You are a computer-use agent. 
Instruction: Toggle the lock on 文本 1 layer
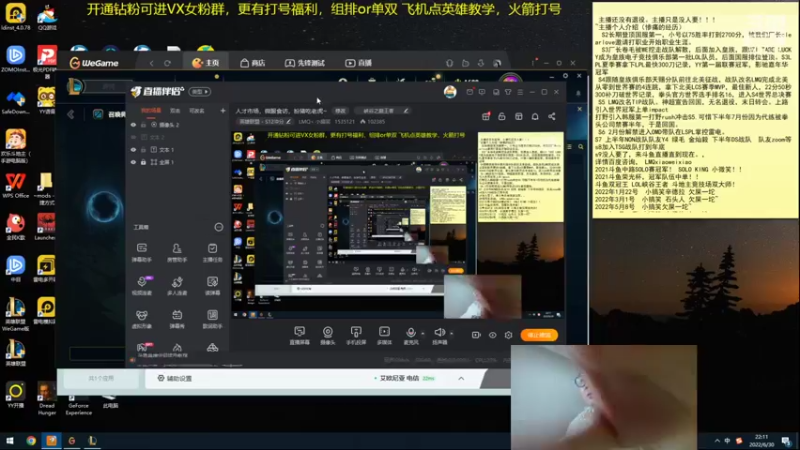coord(143,149)
